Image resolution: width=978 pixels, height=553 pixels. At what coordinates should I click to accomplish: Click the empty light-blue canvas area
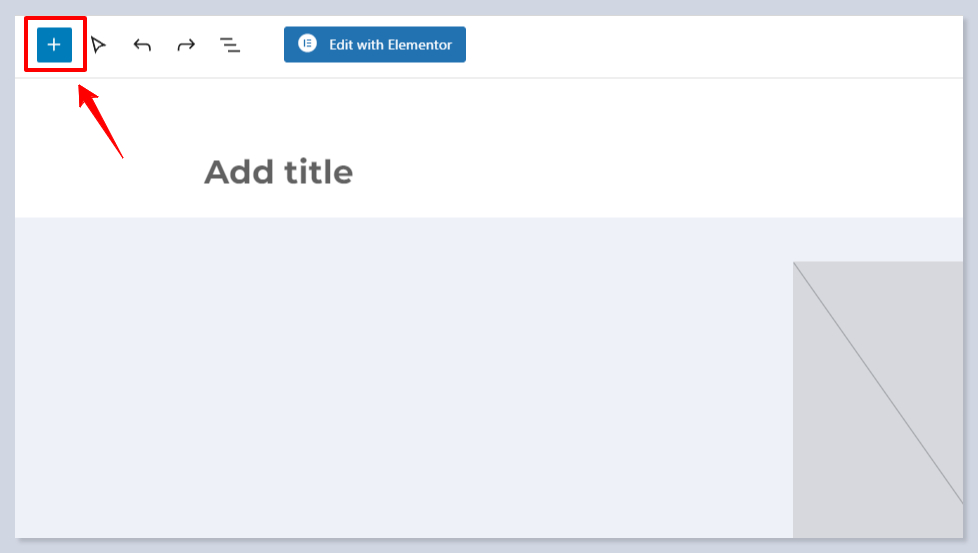tap(400, 380)
